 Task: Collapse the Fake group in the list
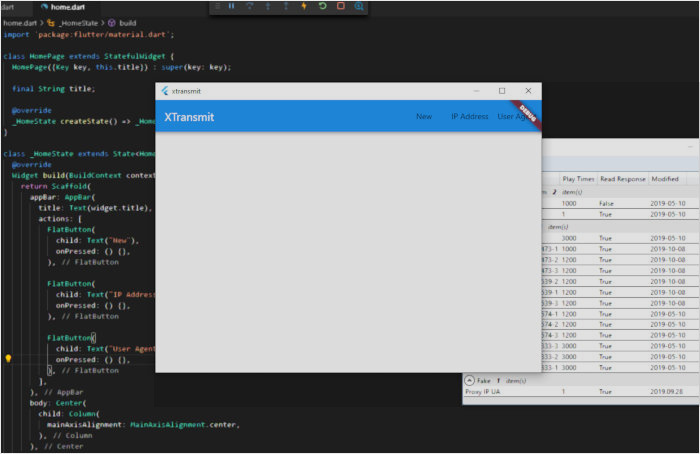(470, 380)
